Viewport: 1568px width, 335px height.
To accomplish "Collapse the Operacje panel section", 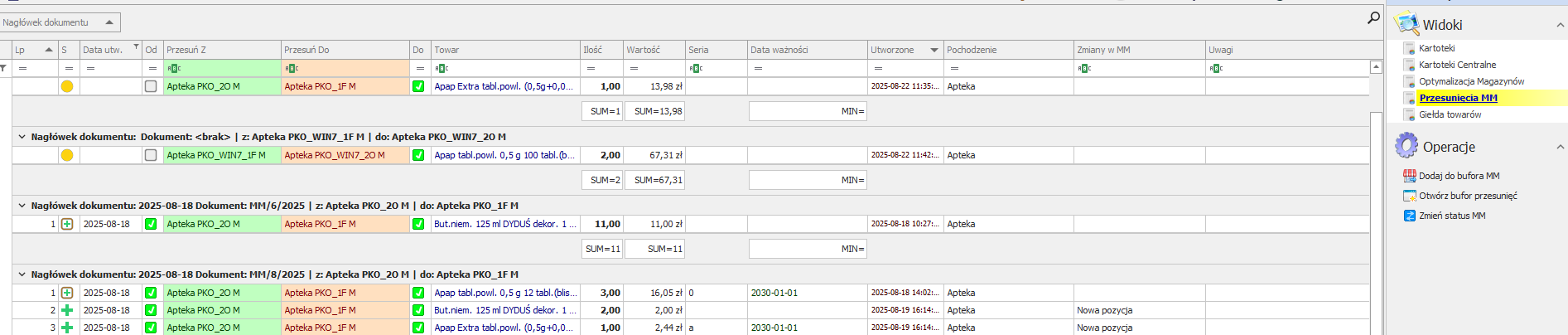I will 1560,147.
